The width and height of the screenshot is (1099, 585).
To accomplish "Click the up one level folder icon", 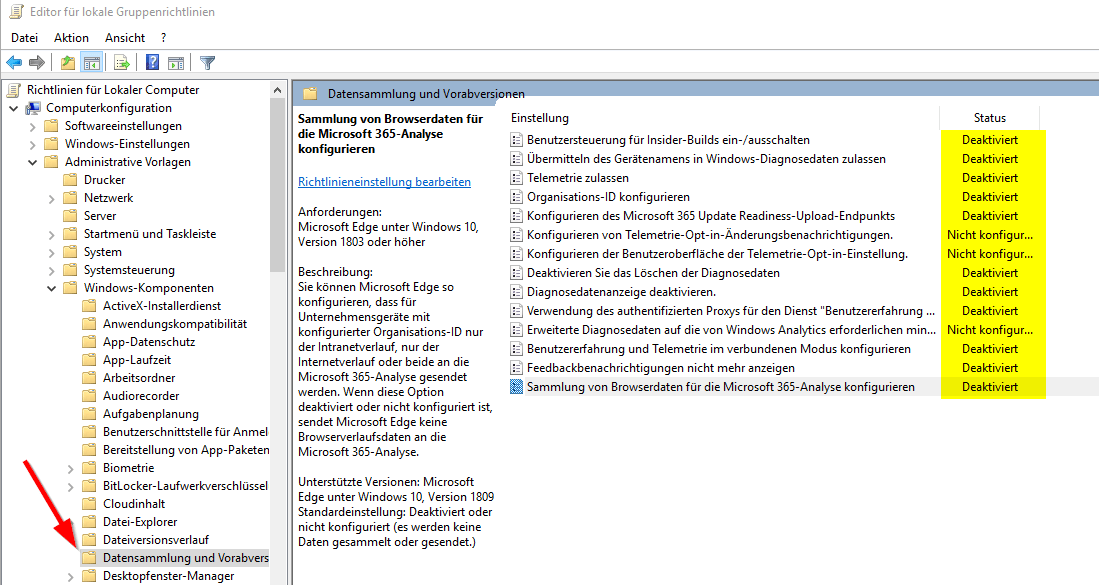I will [68, 62].
